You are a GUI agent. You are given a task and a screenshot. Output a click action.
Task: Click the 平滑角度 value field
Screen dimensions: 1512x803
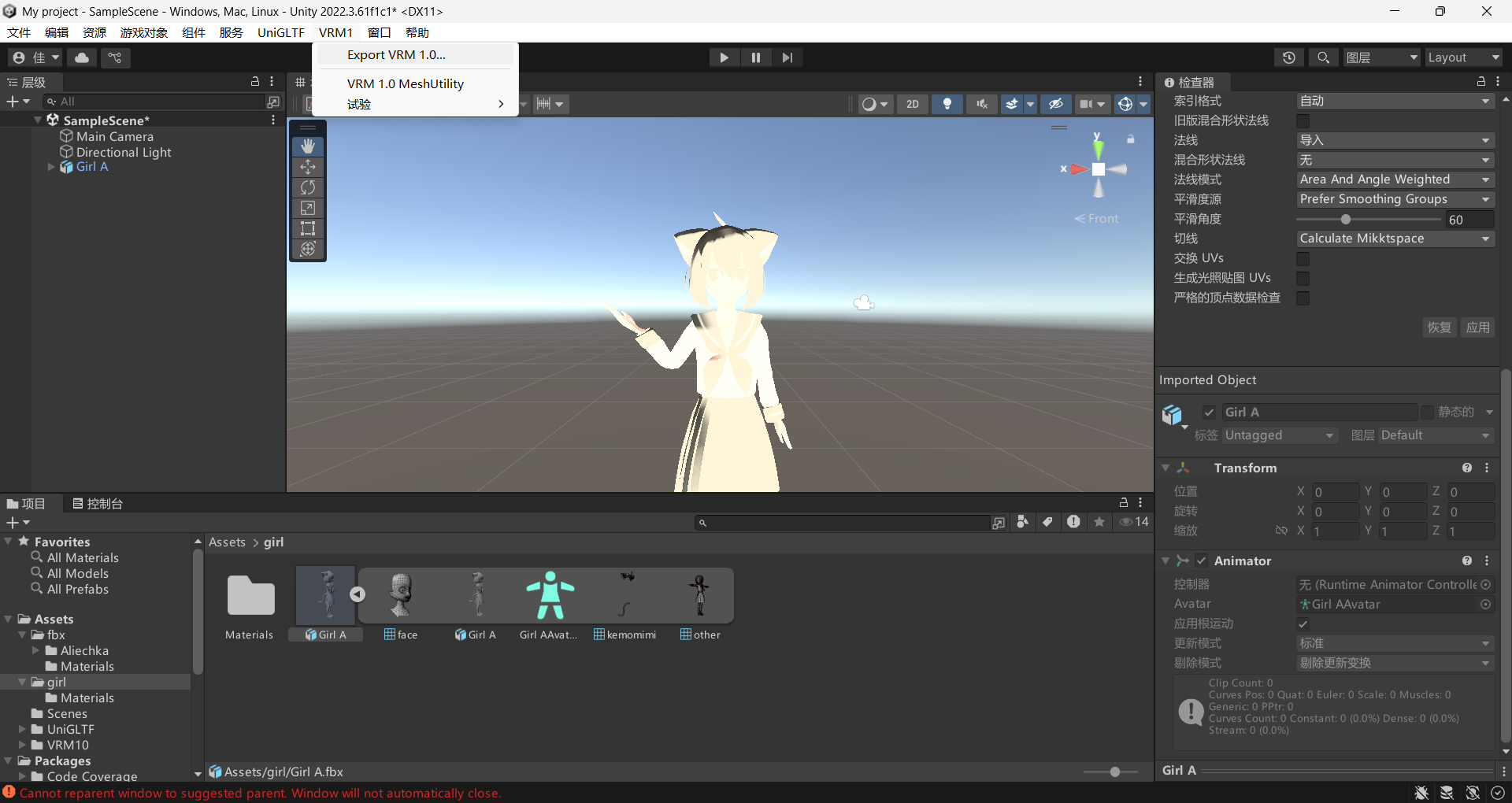point(1469,220)
